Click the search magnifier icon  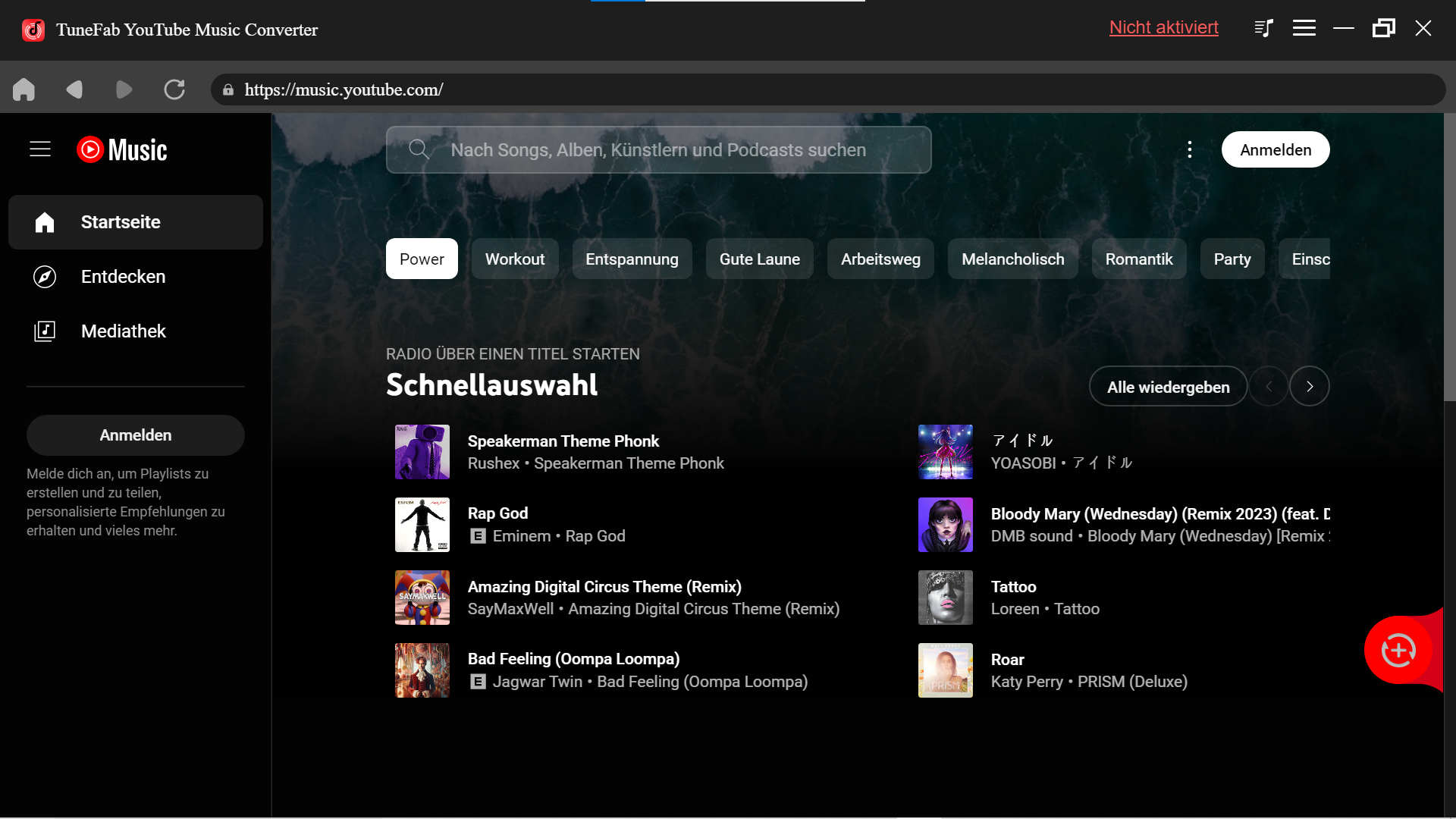pyautogui.click(x=419, y=149)
